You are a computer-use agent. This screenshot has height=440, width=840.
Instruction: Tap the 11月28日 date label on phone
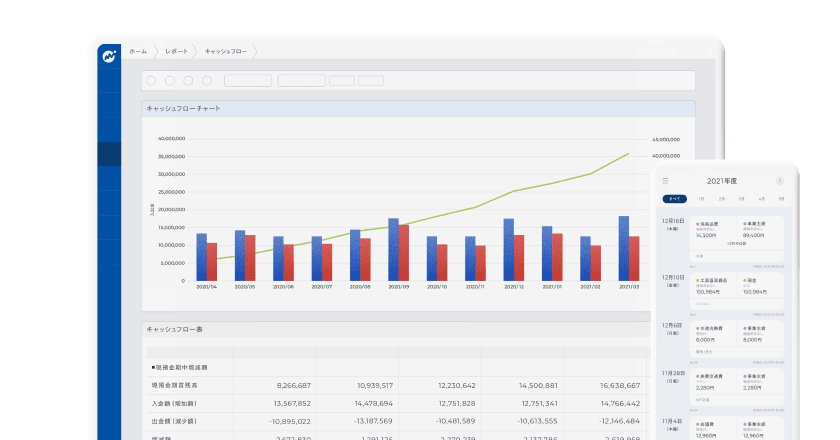point(673,373)
